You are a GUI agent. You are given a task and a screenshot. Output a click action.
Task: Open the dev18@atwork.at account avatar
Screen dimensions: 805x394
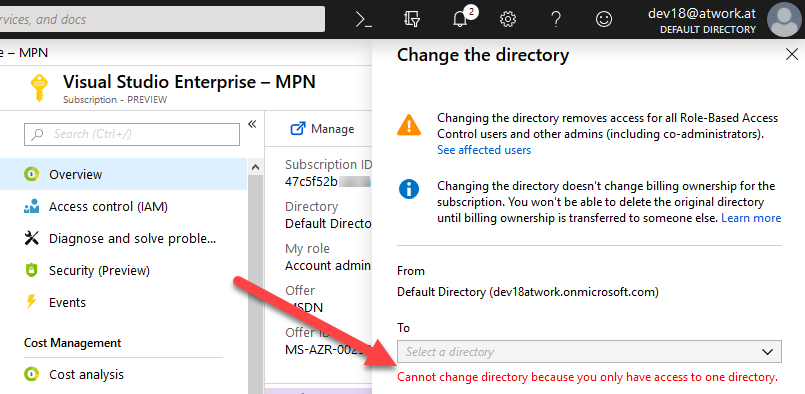click(783, 20)
